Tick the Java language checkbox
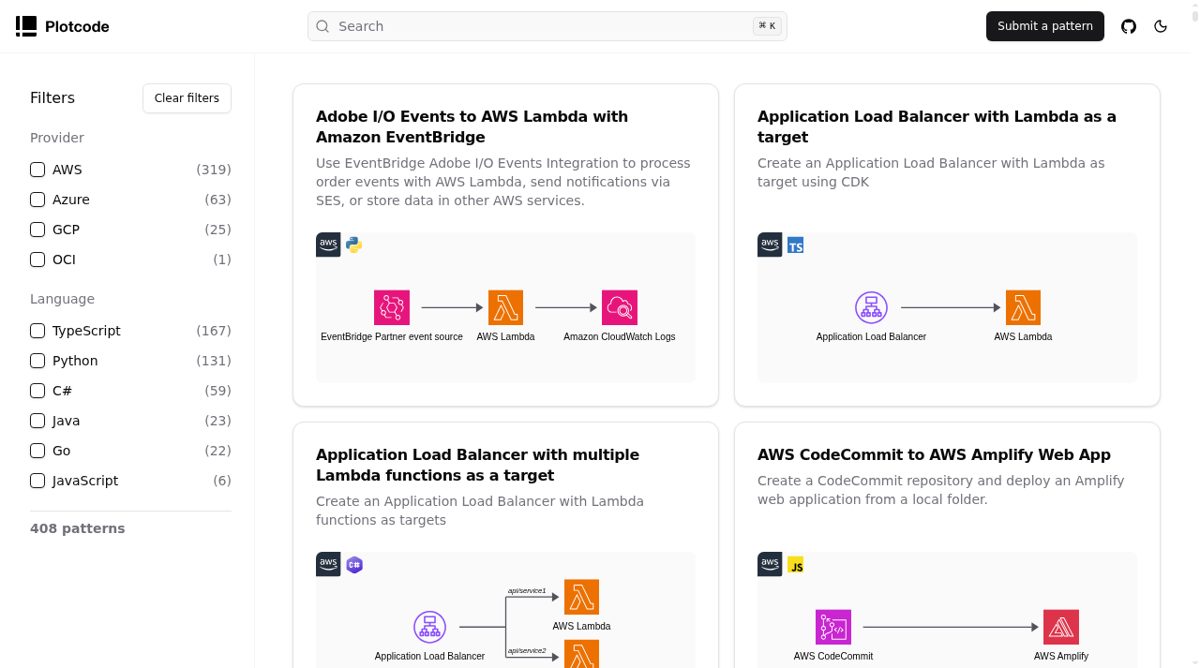1200x668 pixels. 38,421
